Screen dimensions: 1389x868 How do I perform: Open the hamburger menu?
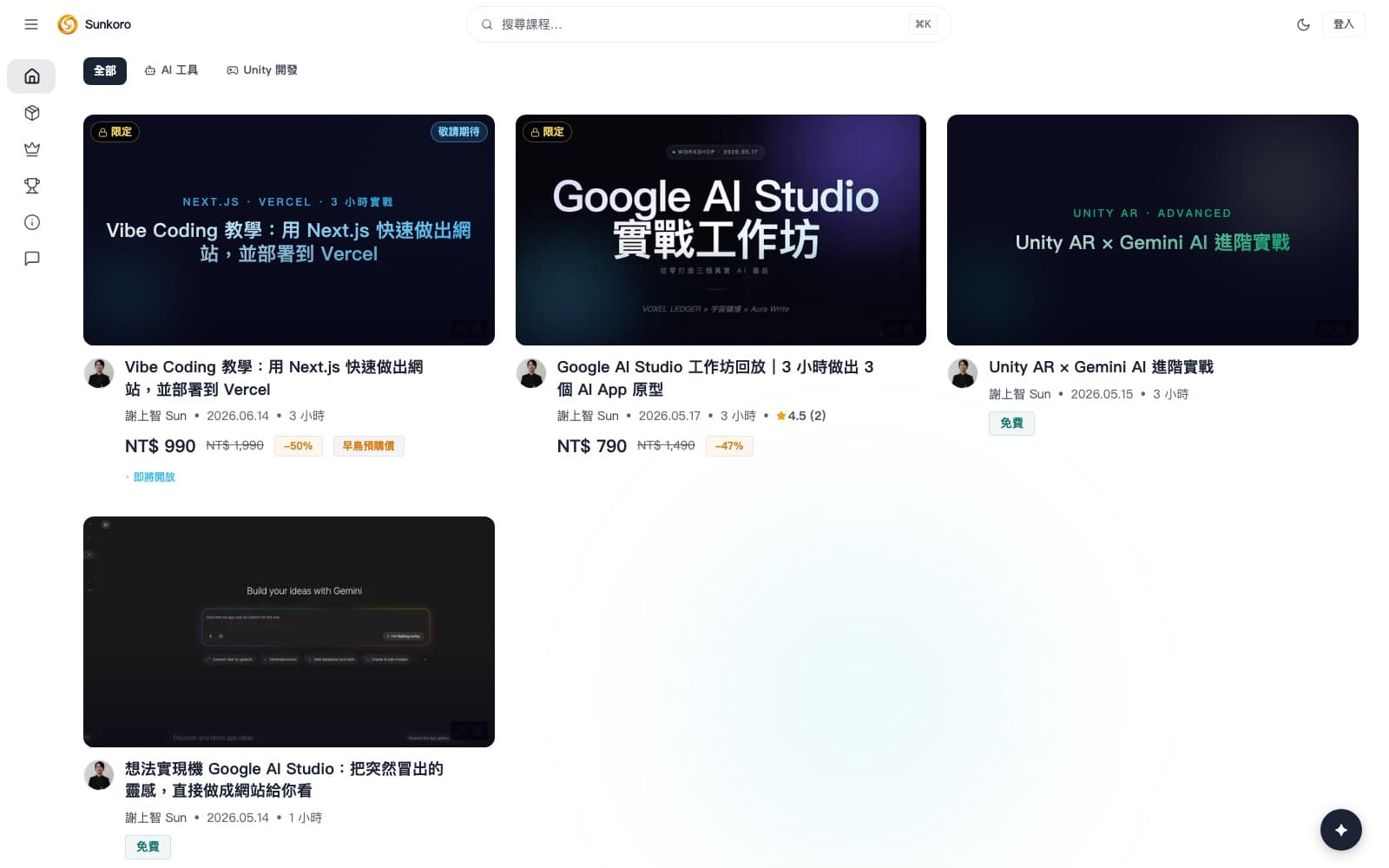(x=31, y=24)
